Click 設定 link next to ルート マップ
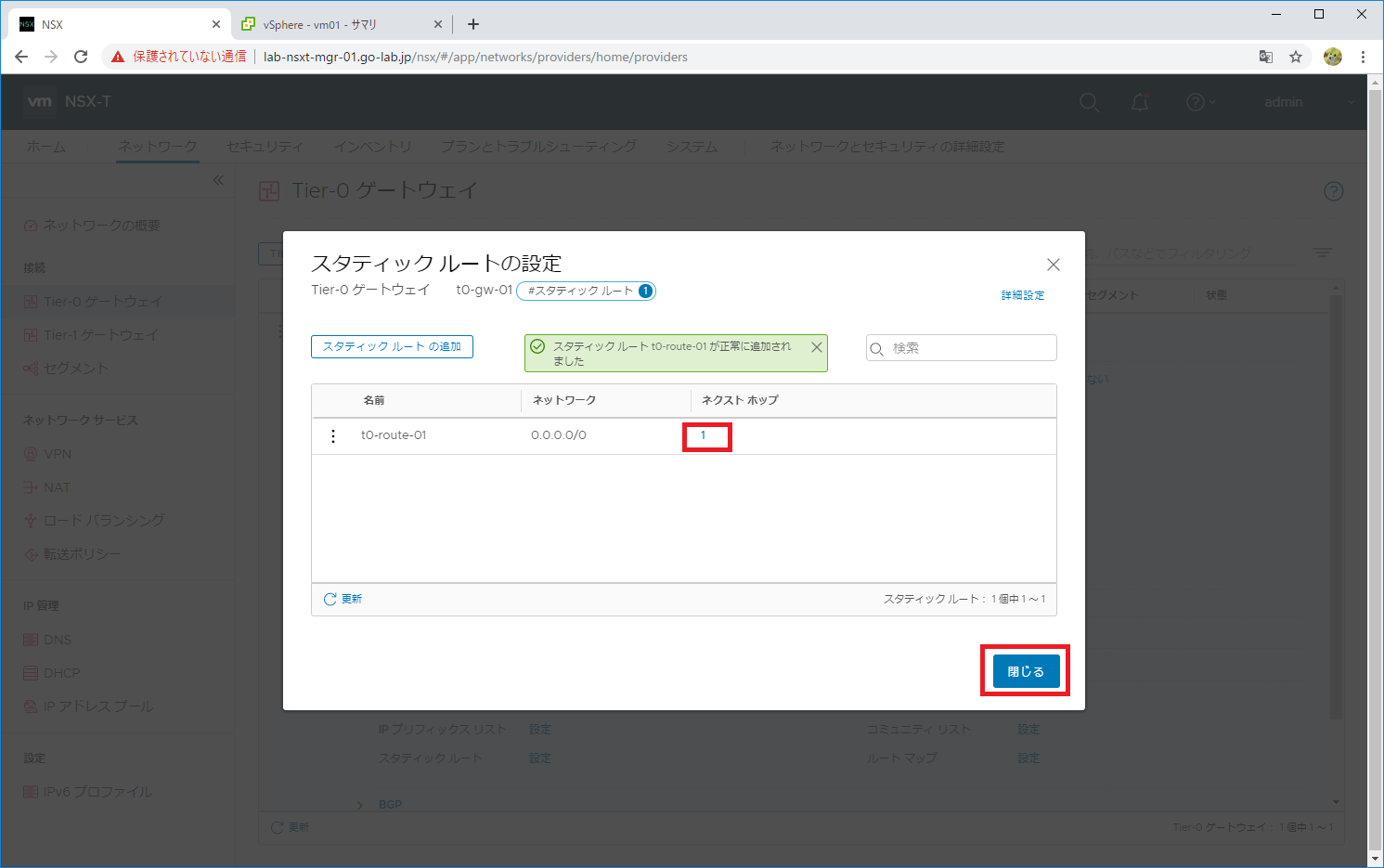The width and height of the screenshot is (1384, 868). coord(1028,758)
